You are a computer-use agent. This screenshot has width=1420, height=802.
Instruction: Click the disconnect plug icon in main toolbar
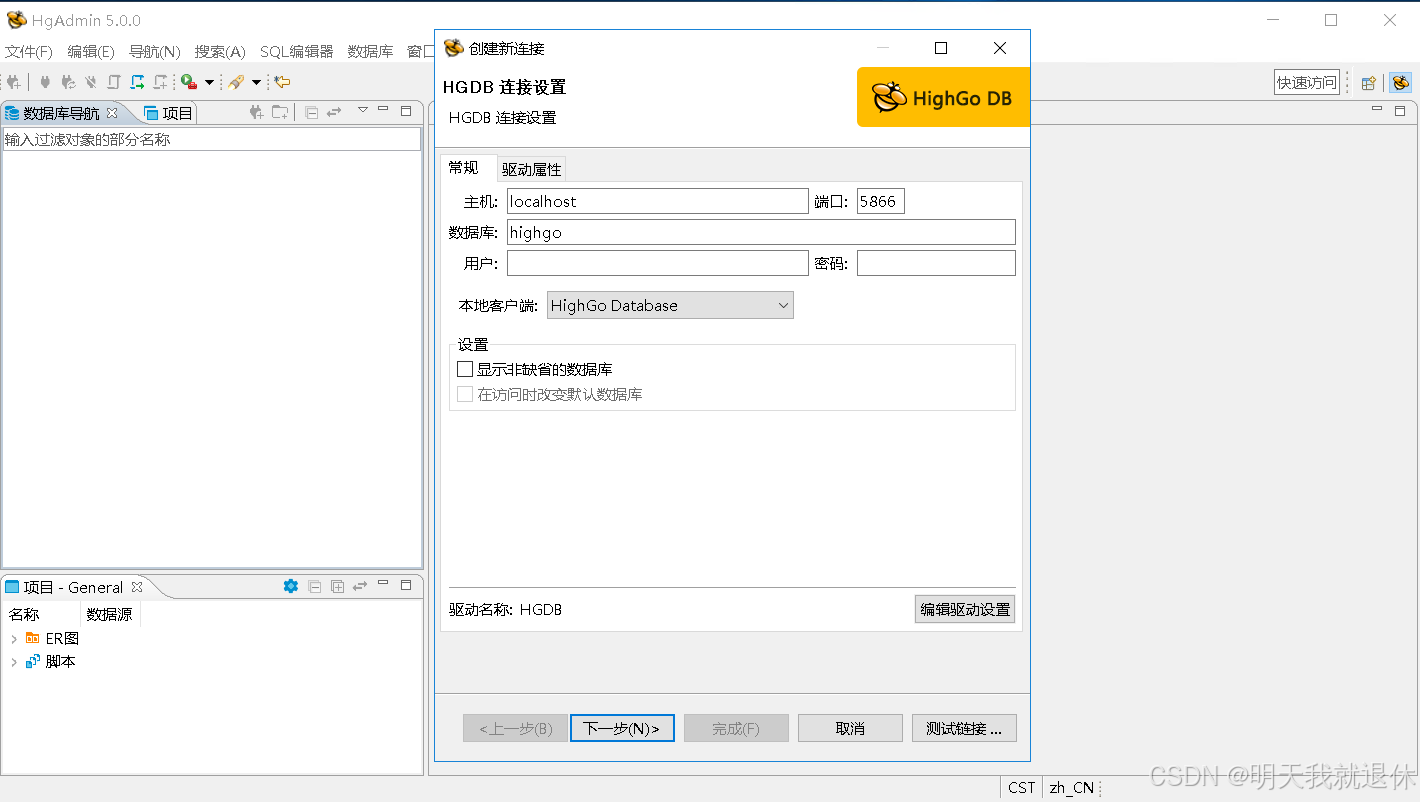[x=91, y=82]
